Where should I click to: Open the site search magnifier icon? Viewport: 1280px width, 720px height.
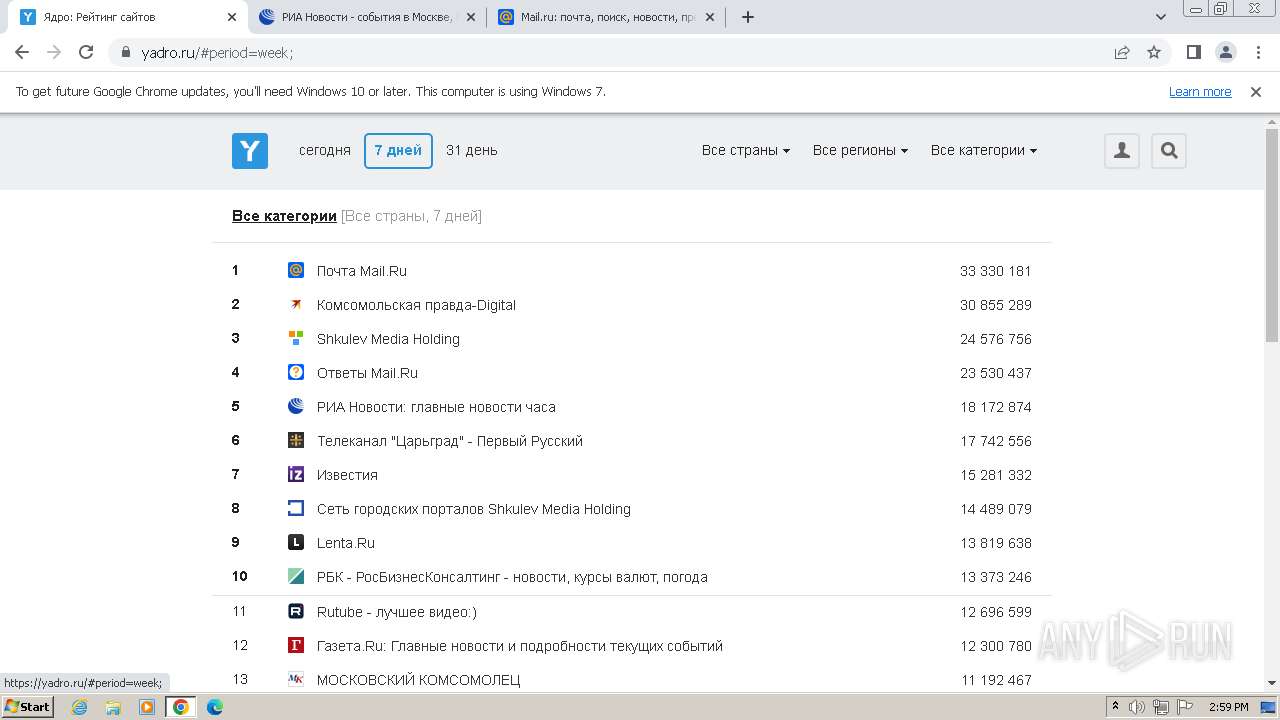click(1169, 151)
